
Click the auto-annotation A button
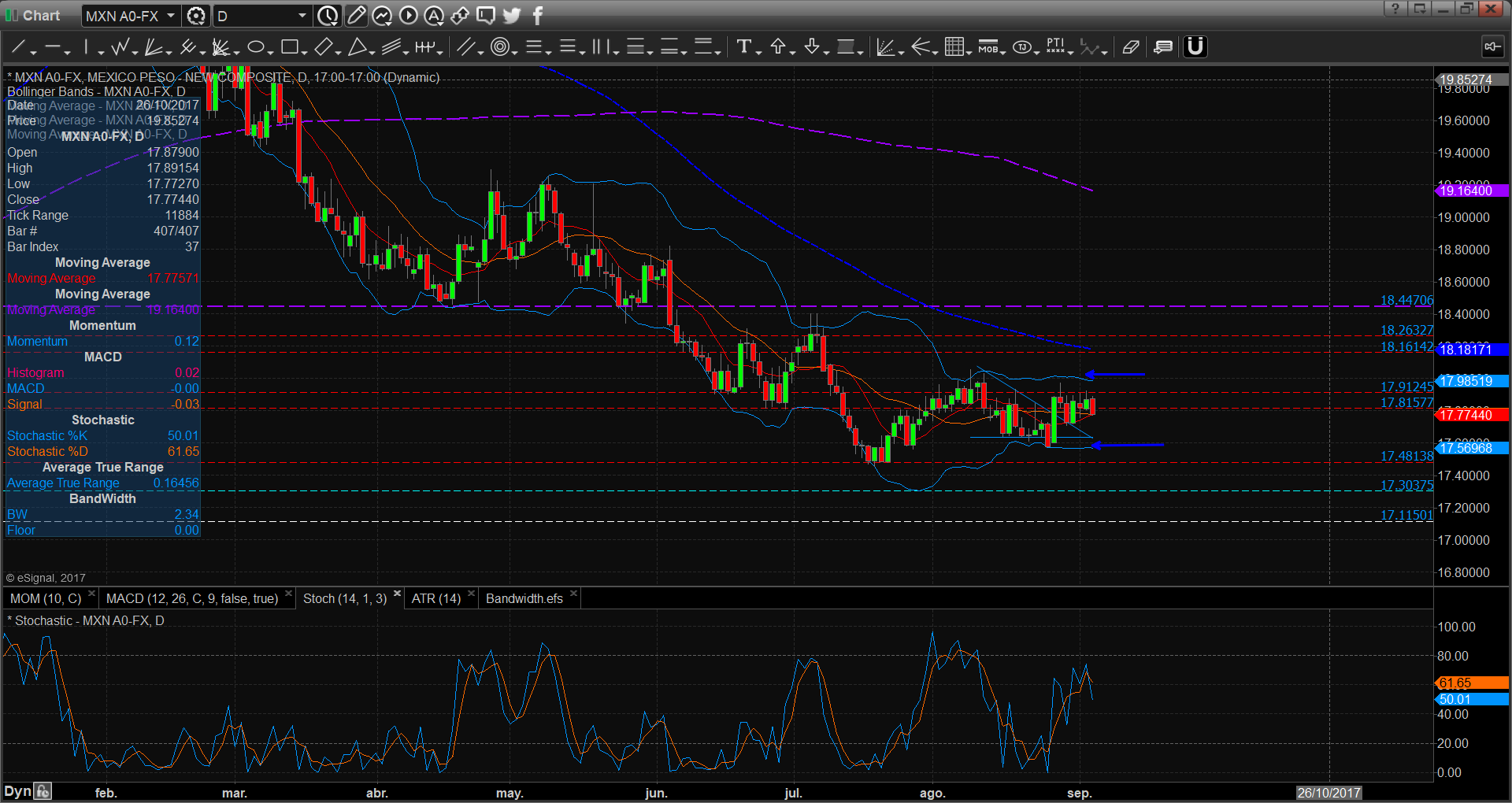pyautogui.click(x=434, y=15)
